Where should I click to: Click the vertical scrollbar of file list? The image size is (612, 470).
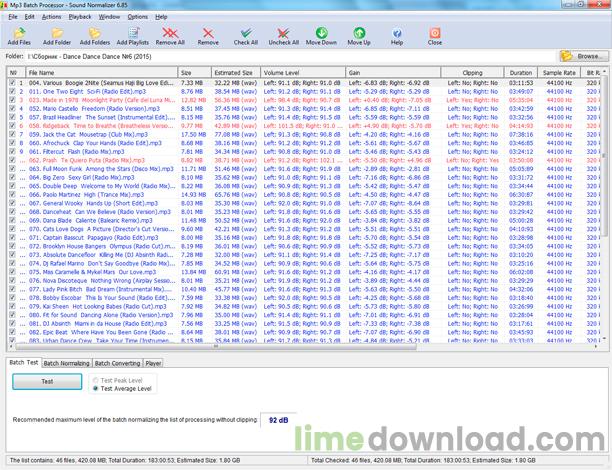[604, 156]
